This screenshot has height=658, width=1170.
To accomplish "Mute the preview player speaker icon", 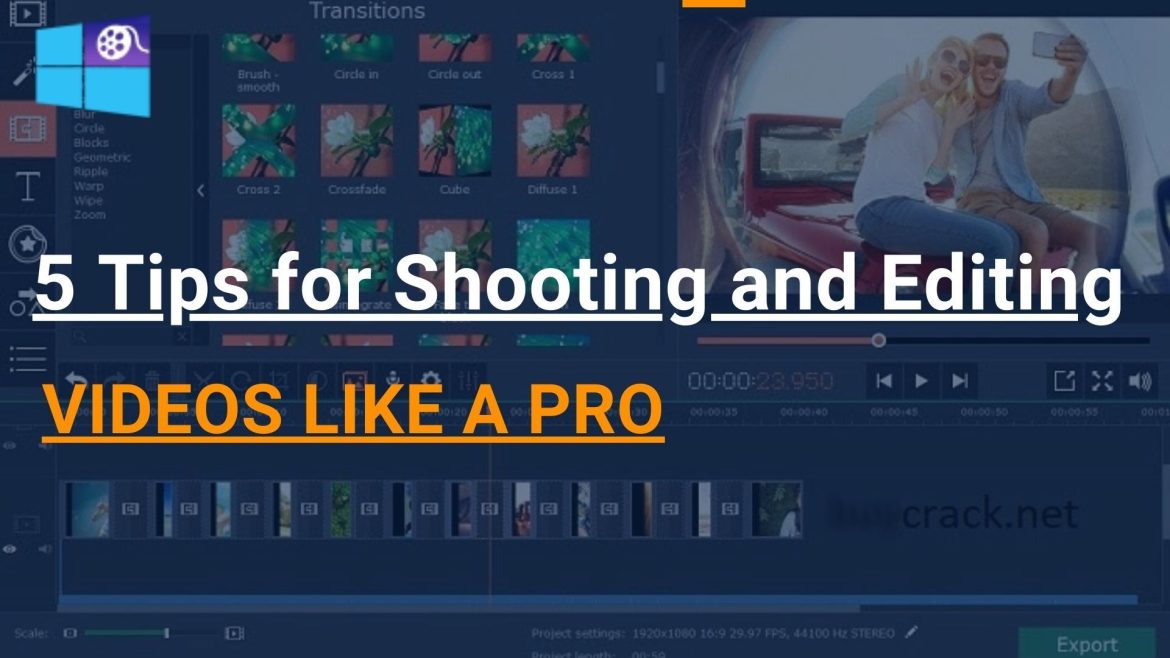I will point(1141,380).
